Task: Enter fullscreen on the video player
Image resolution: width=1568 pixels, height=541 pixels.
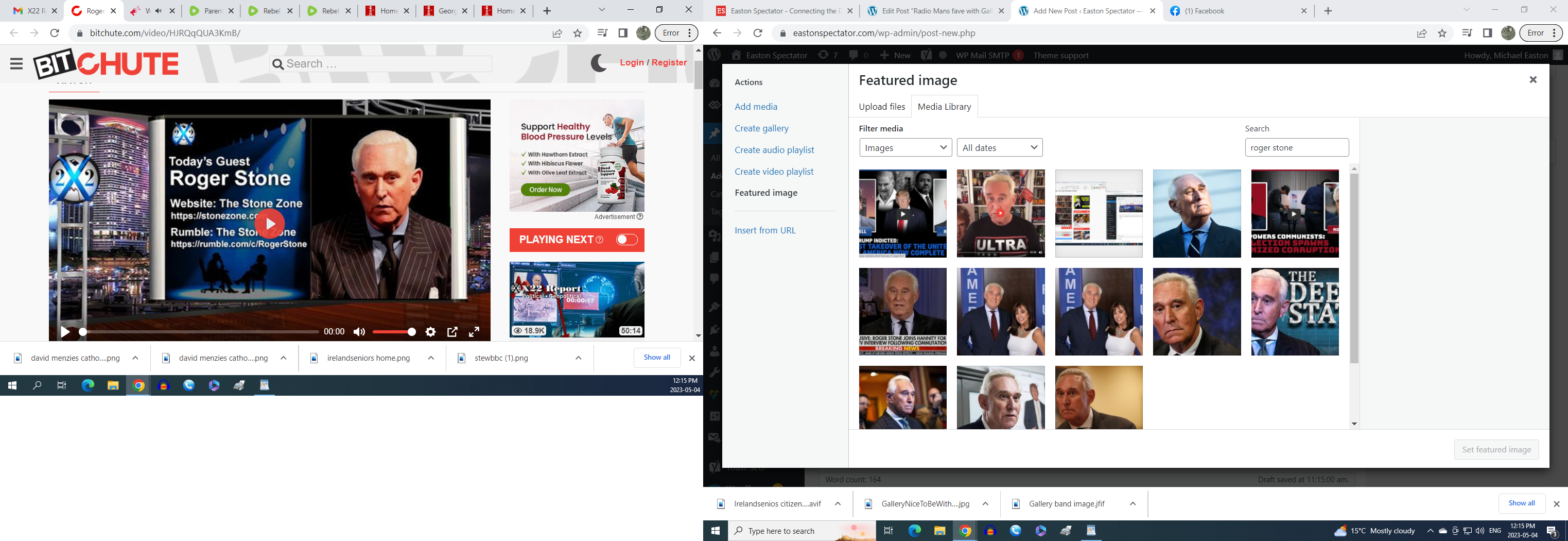Action: click(x=474, y=331)
